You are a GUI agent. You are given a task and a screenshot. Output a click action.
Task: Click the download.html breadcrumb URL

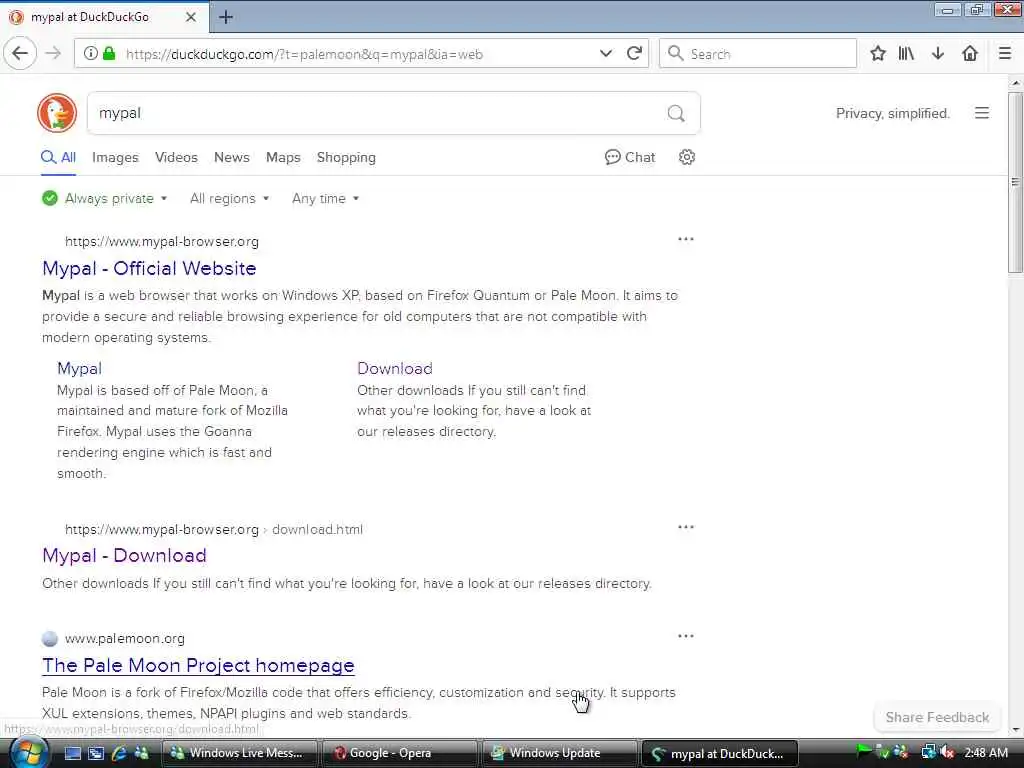pyautogui.click(x=317, y=530)
